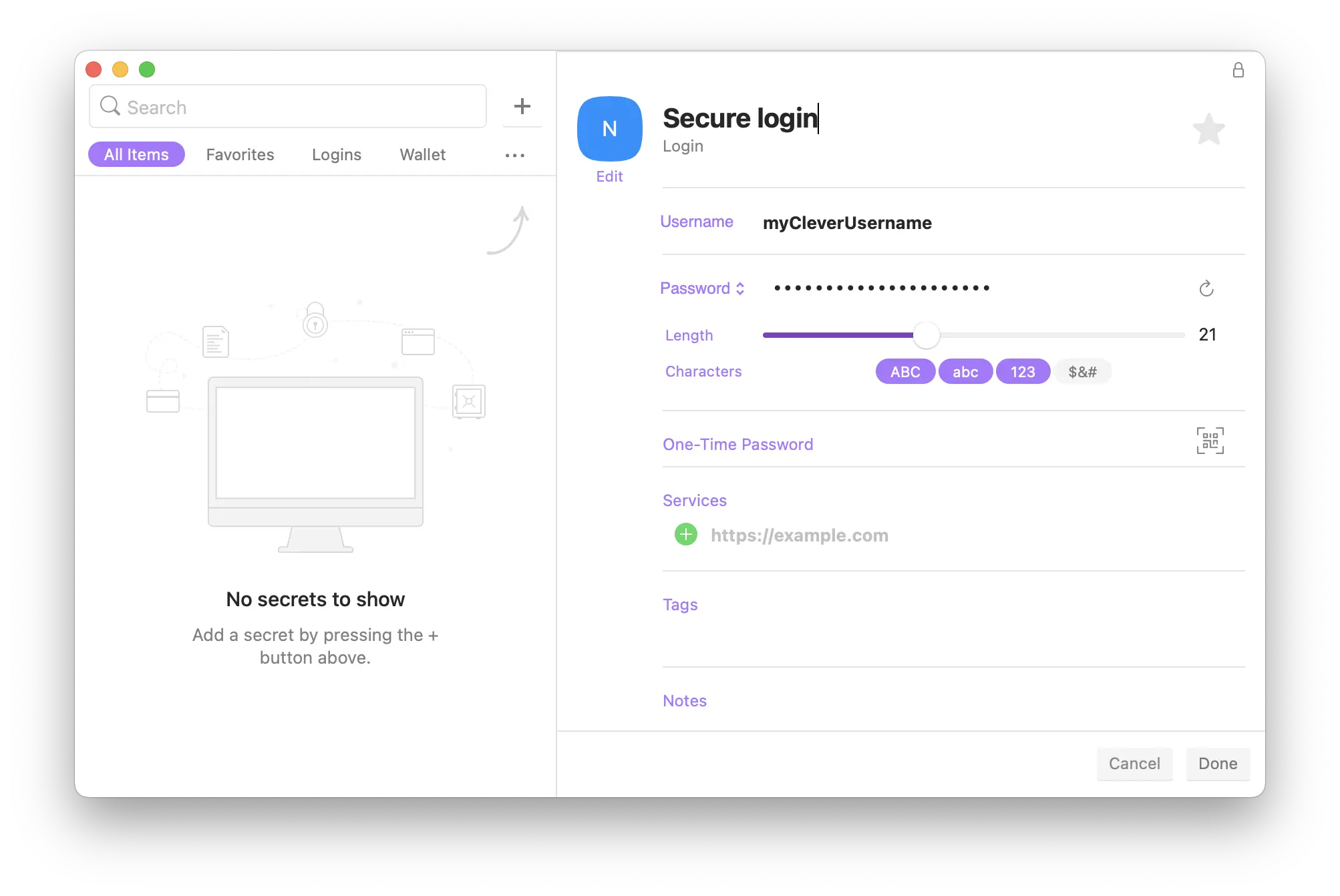Click the Cancel button
1340x896 pixels.
(1134, 763)
